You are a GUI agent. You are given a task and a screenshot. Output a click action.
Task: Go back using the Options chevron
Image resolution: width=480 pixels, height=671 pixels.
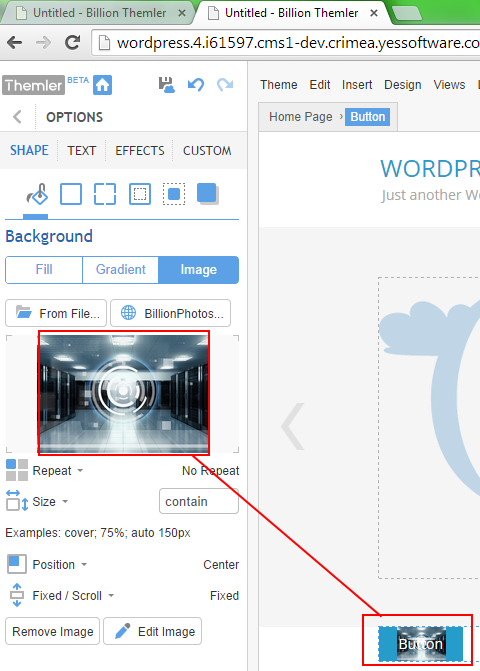click(x=18, y=117)
